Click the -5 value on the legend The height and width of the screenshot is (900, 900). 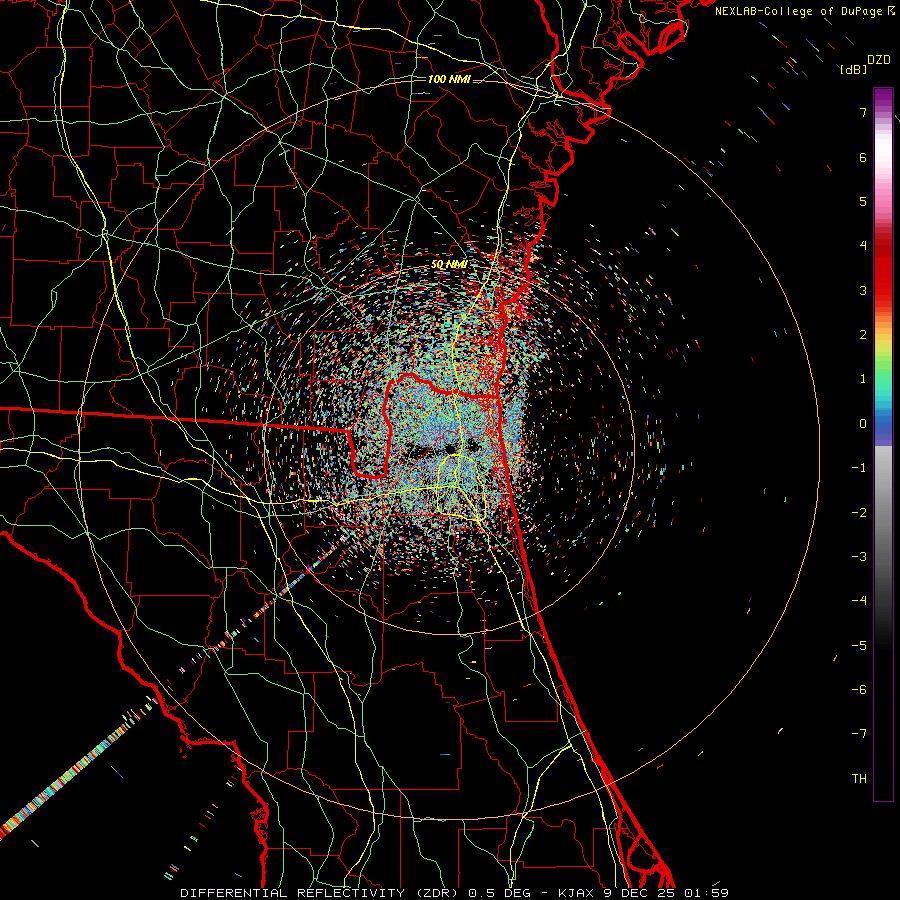click(859, 645)
